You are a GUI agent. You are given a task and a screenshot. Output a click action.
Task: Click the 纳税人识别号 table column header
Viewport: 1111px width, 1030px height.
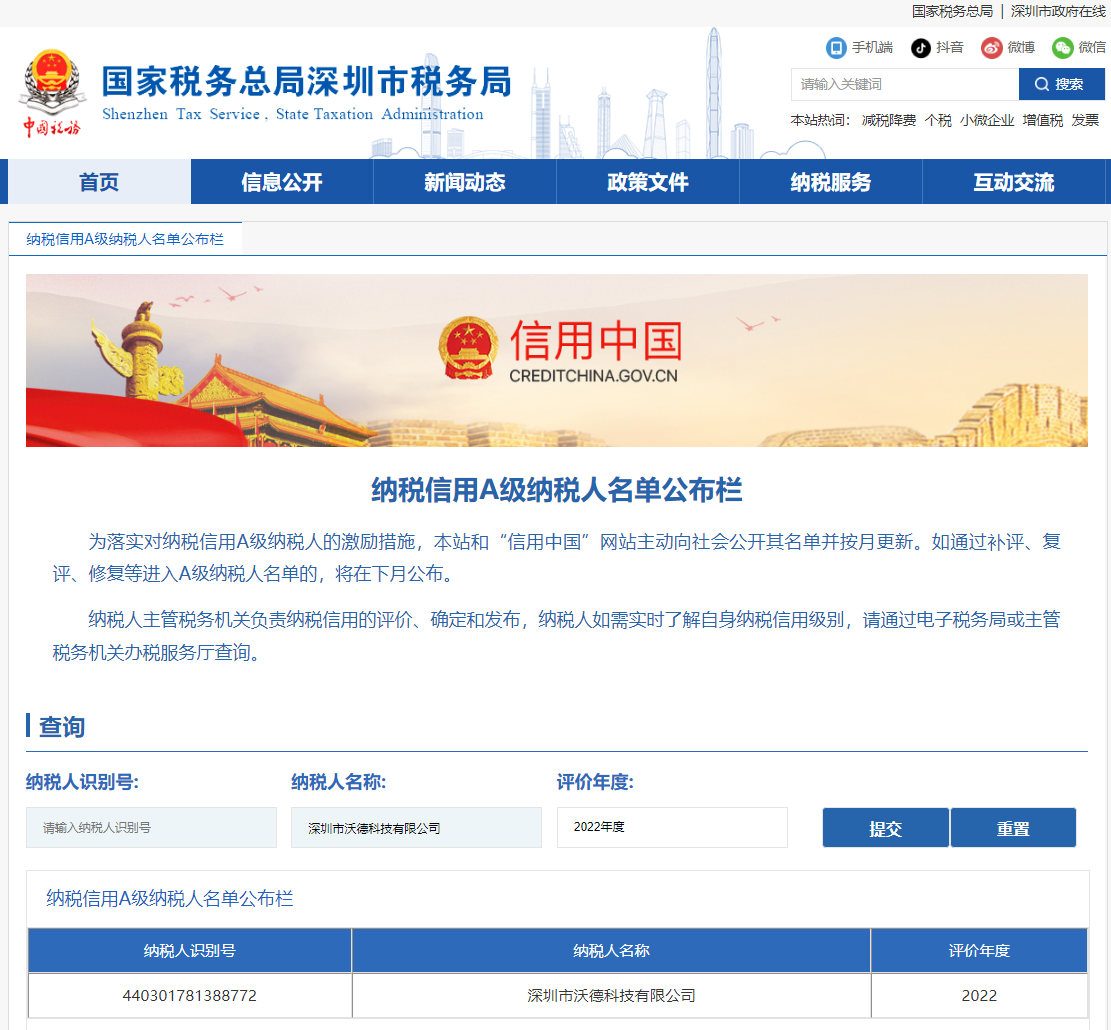[x=190, y=951]
